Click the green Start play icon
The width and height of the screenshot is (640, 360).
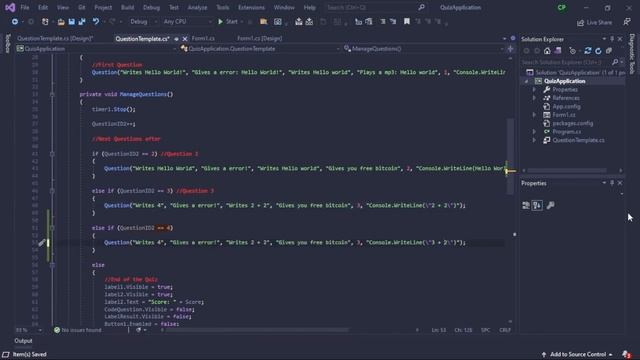(220, 22)
